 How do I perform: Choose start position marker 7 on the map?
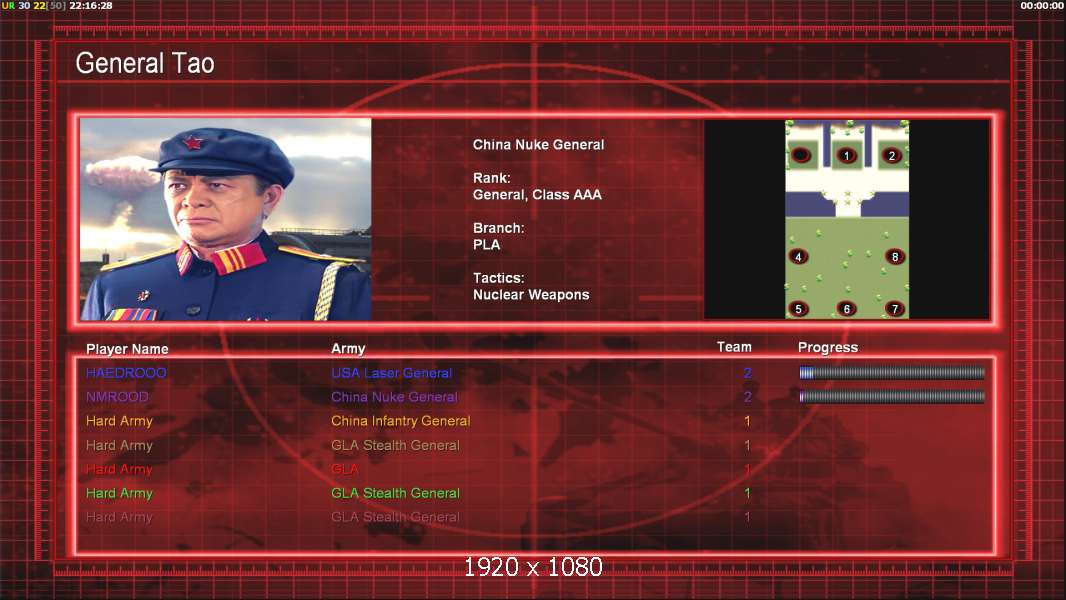click(x=895, y=308)
